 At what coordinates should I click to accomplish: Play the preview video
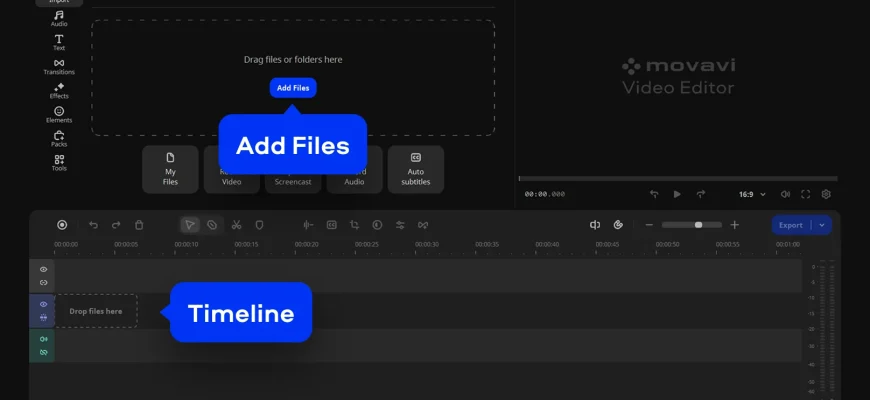(x=677, y=194)
